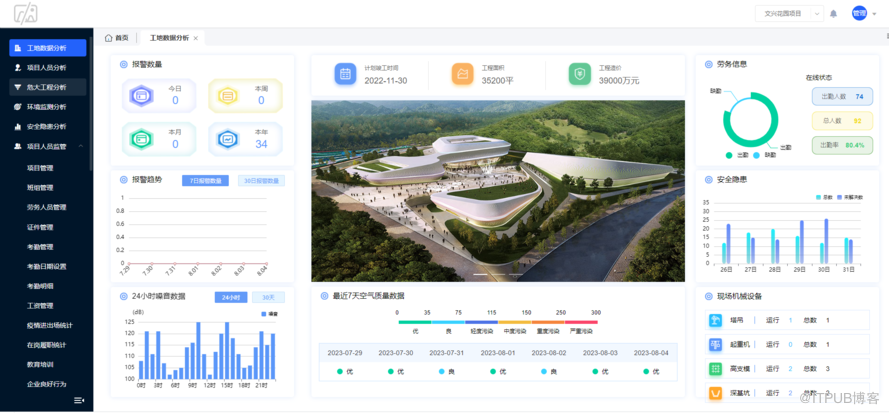Switch to the 首页 home tab
Image resolution: width=889 pixels, height=413 pixels.
point(117,38)
